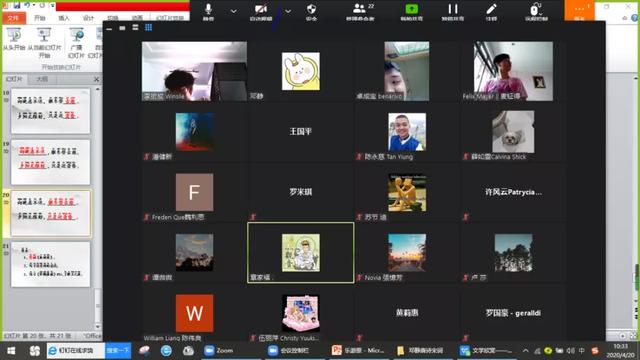640x360 pixels.
Task: Open the Security shield icon
Action: tap(311, 11)
